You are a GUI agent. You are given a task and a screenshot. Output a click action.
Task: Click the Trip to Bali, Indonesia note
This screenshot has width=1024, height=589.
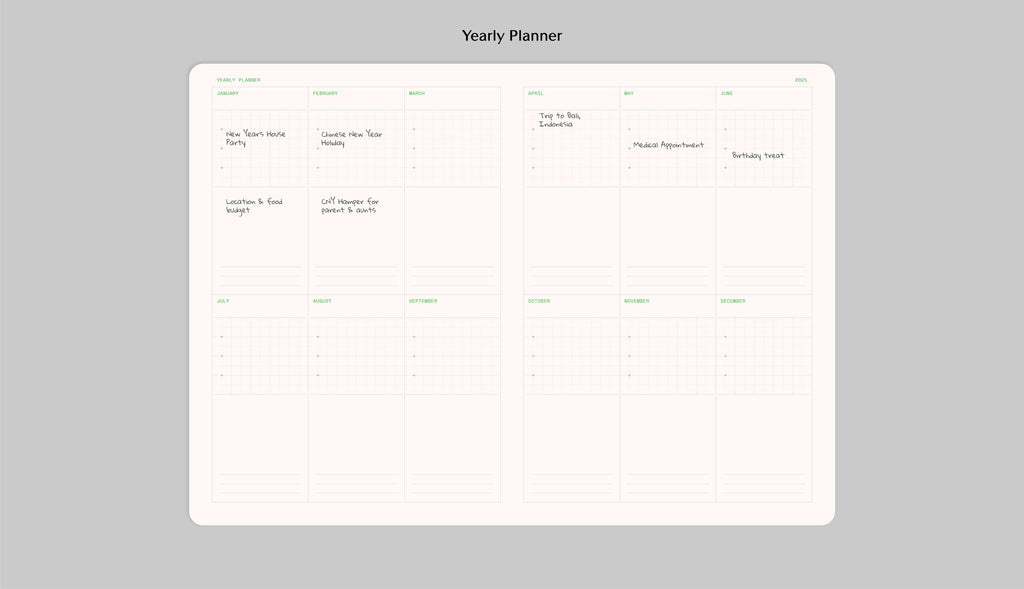[559, 120]
